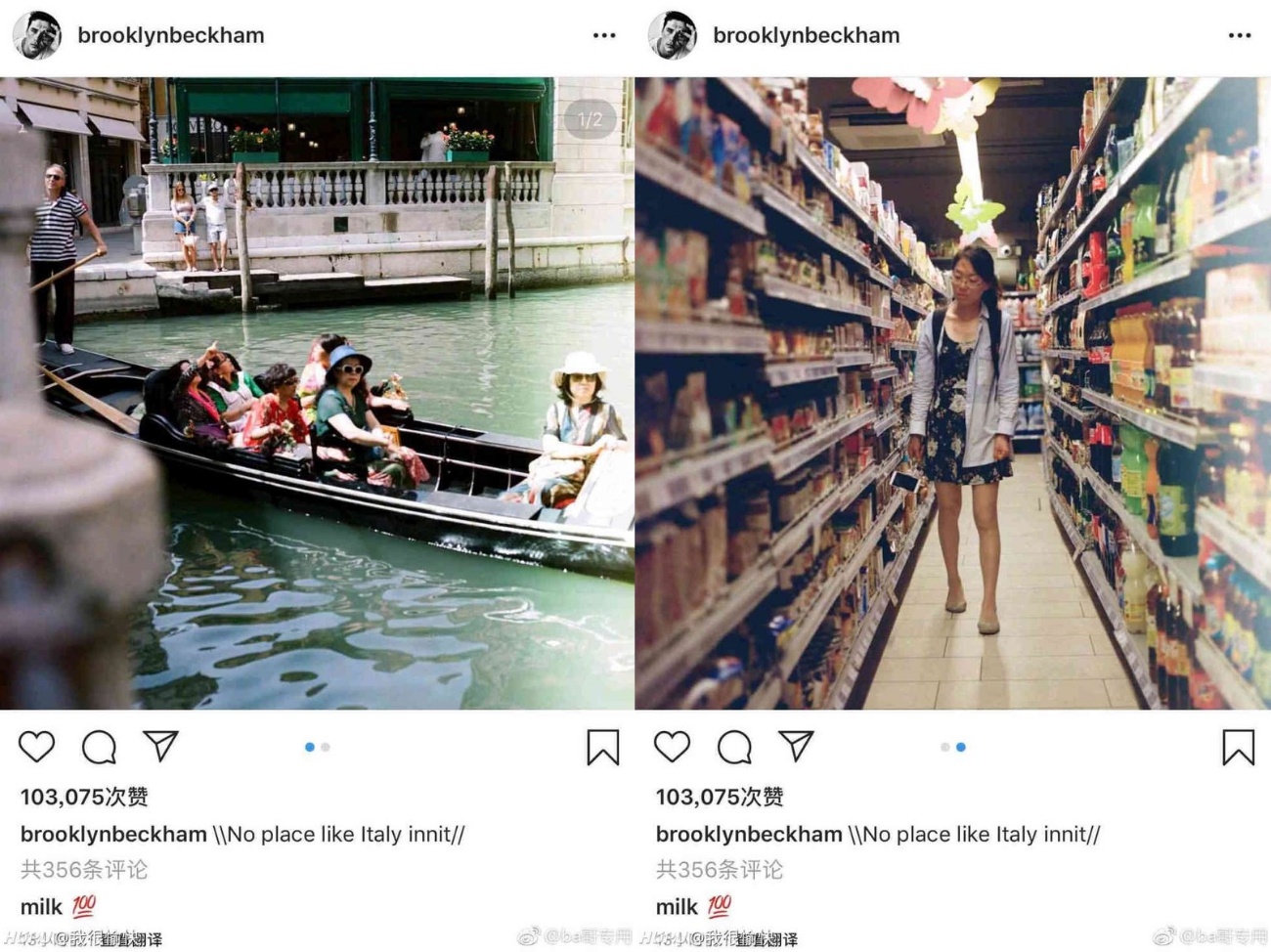Open brooklynbeckham username in right header

coord(807,35)
